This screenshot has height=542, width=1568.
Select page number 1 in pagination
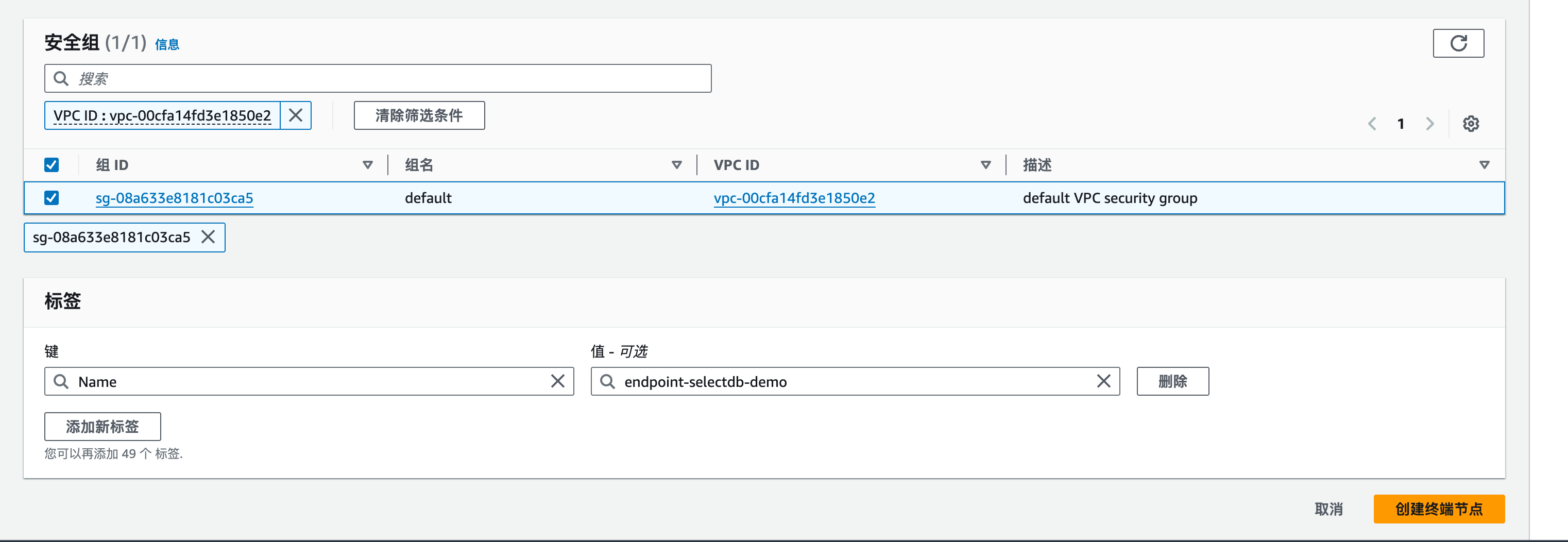pyautogui.click(x=1401, y=124)
